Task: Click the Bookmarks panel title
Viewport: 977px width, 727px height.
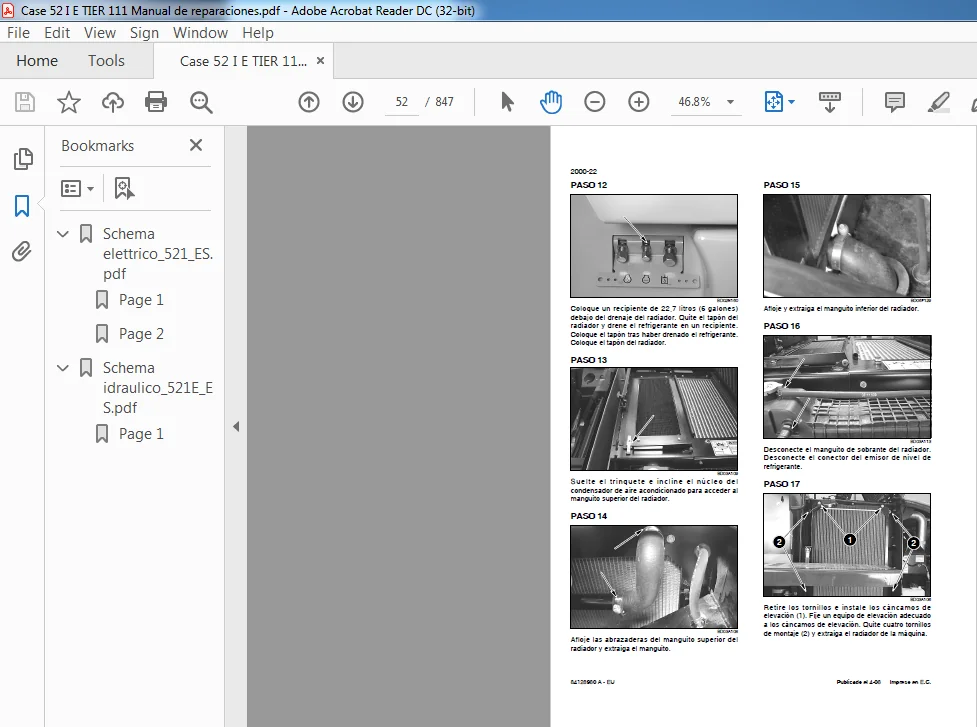Action: pyautogui.click(x=98, y=146)
